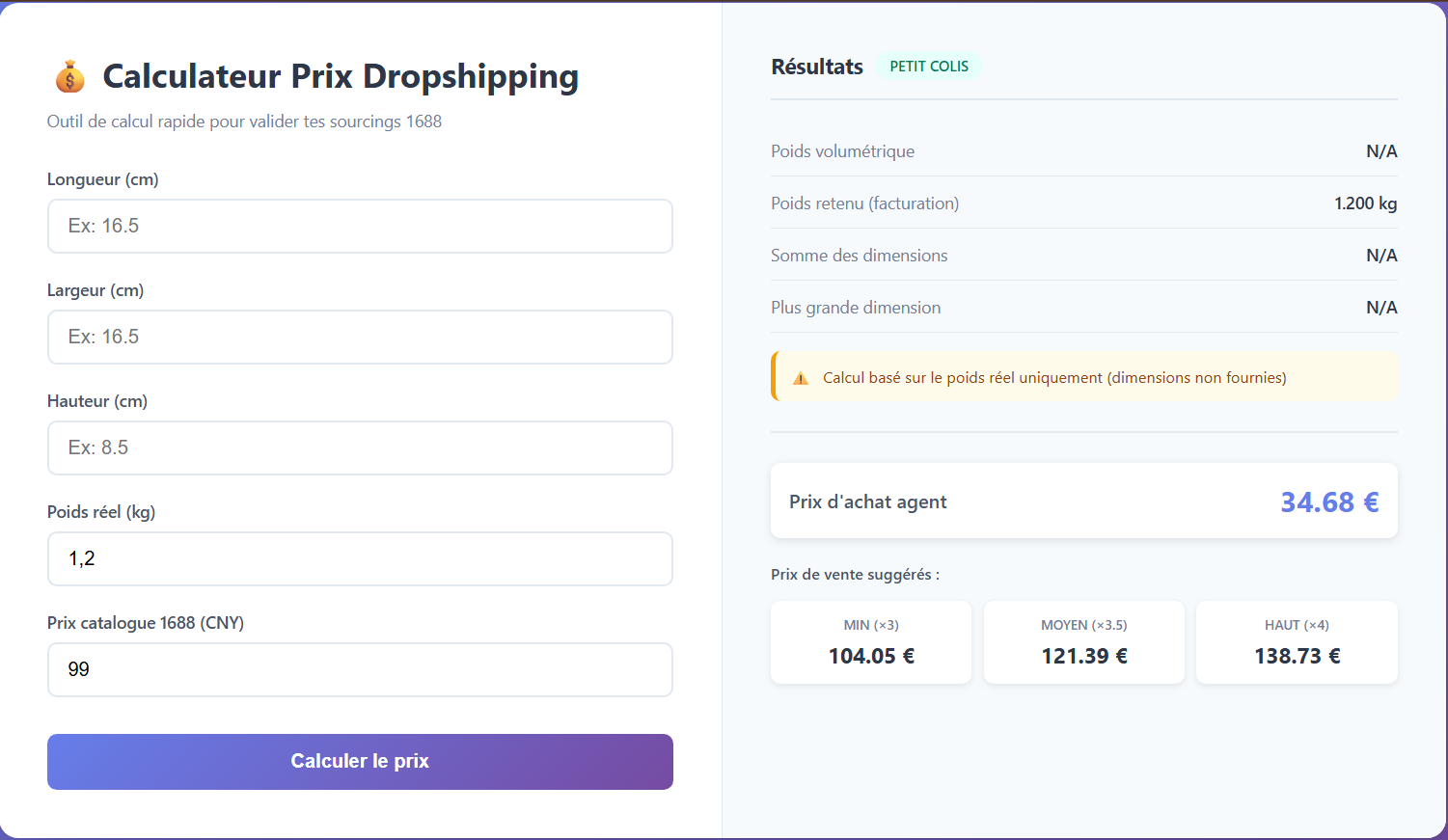Screen dimensions: 1448x840
Task: Click the money bag icon in title
Action: coord(69,76)
